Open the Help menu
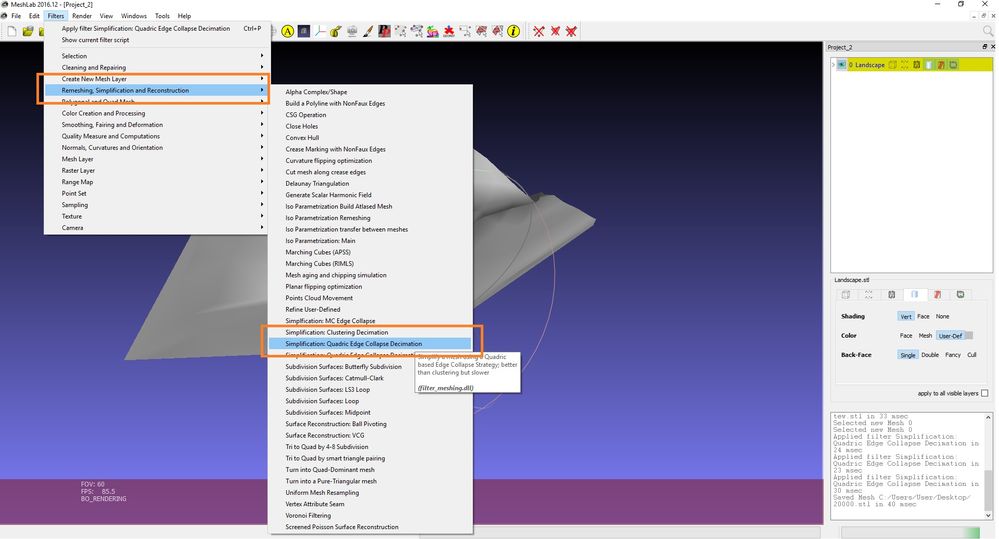 pos(184,16)
